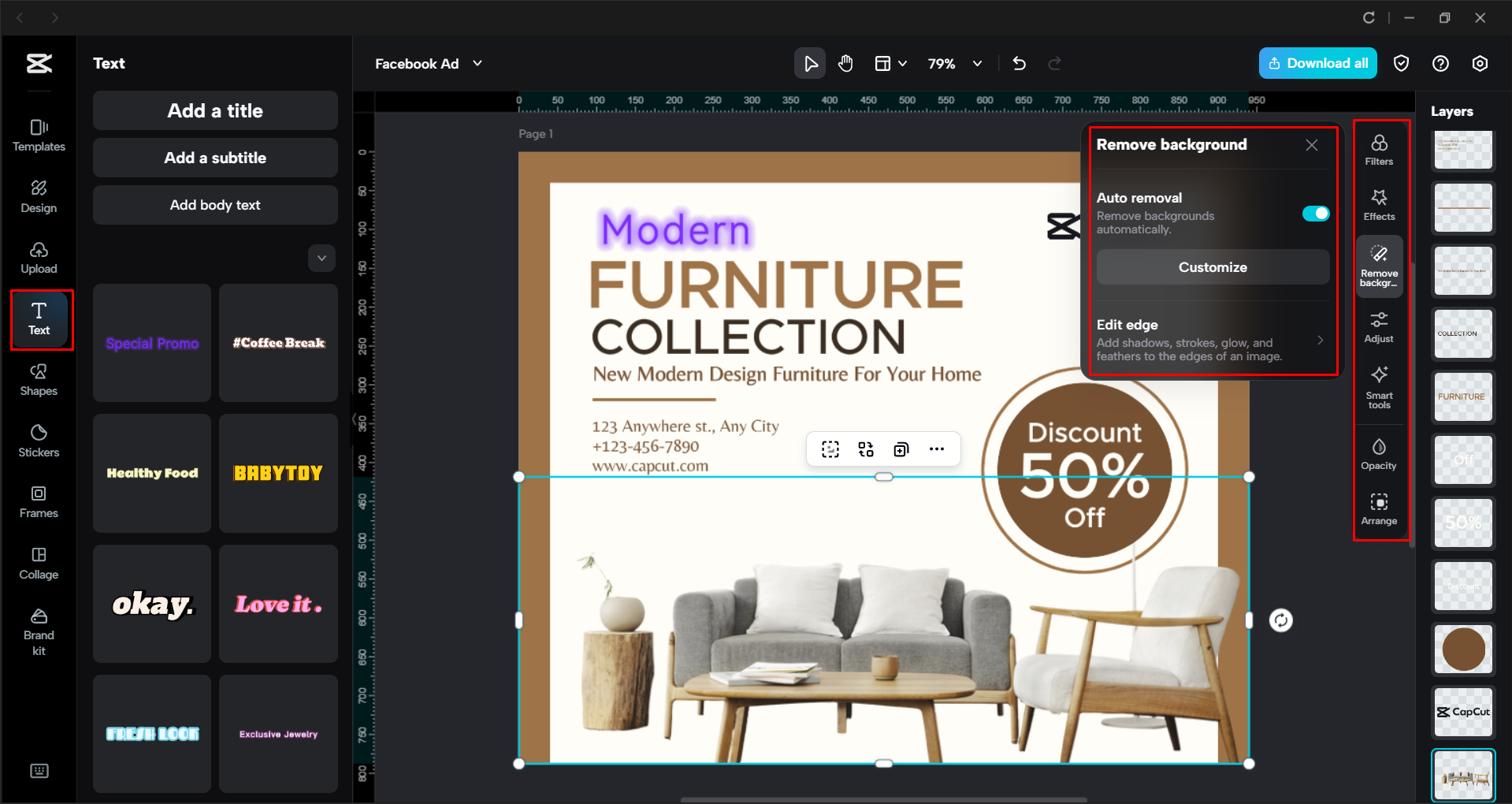
Task: Disable the Auto removal toggle
Action: click(x=1314, y=213)
